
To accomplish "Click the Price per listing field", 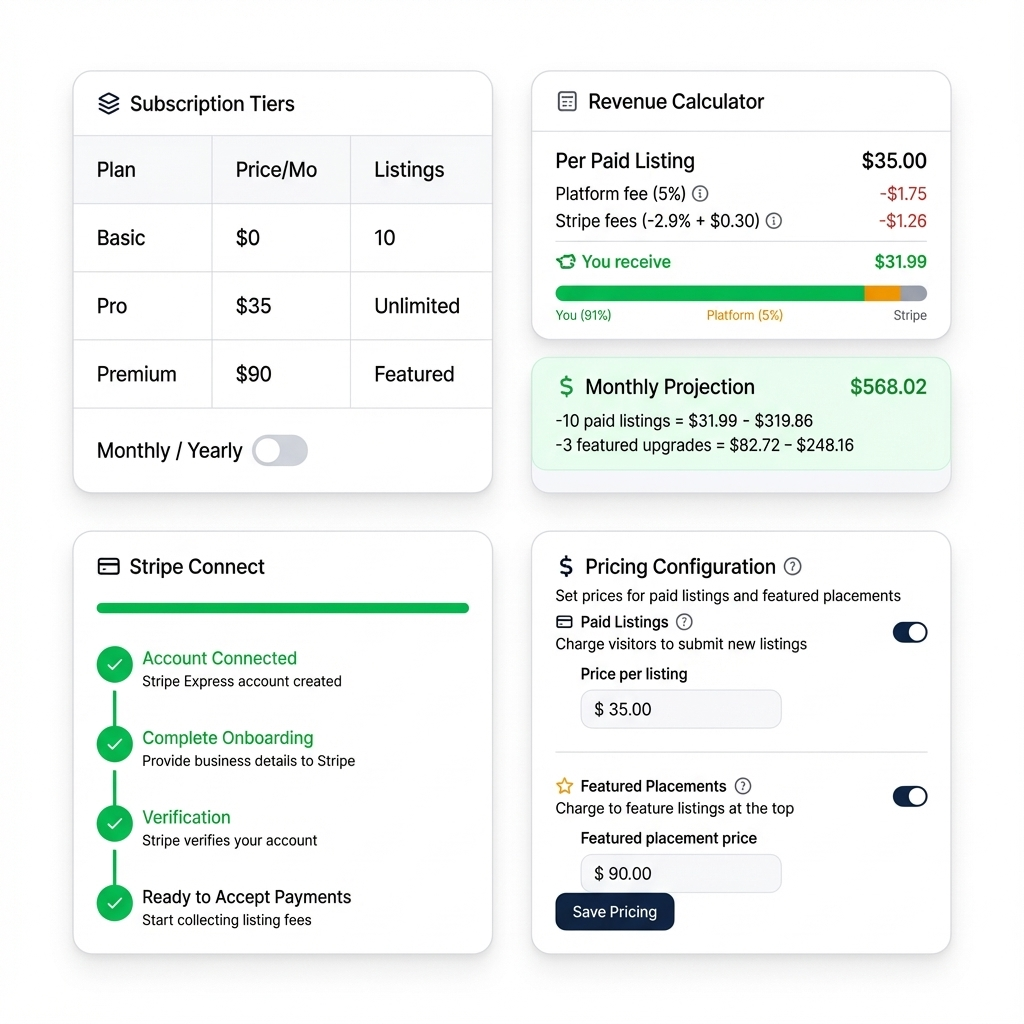I will coord(680,709).
